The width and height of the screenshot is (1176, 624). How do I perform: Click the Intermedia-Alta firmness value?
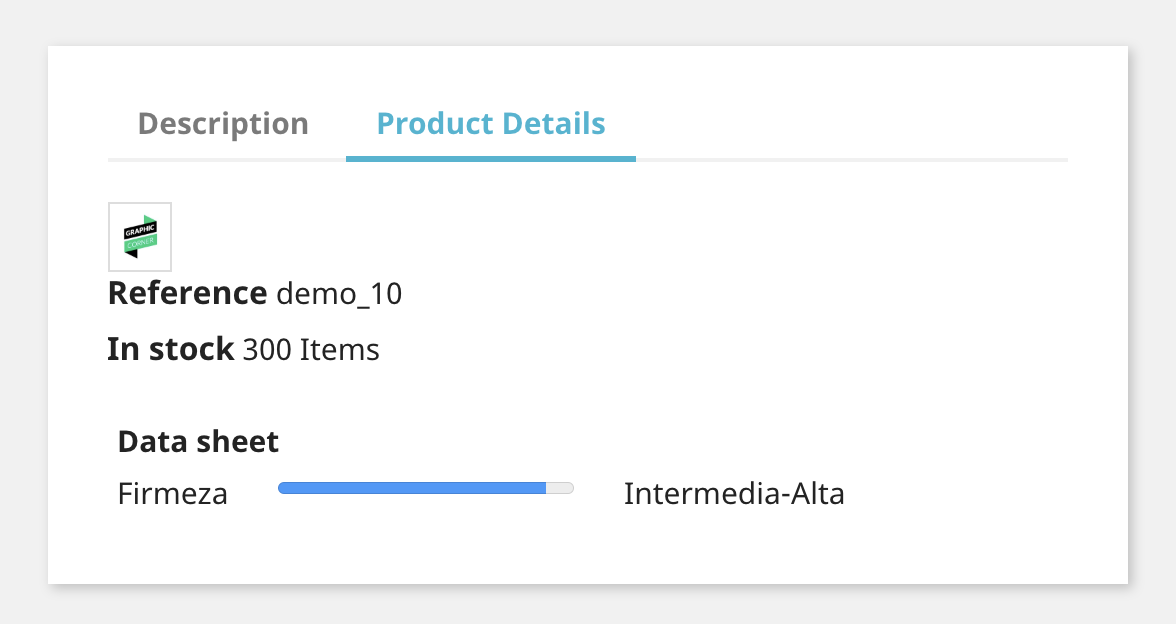734,494
